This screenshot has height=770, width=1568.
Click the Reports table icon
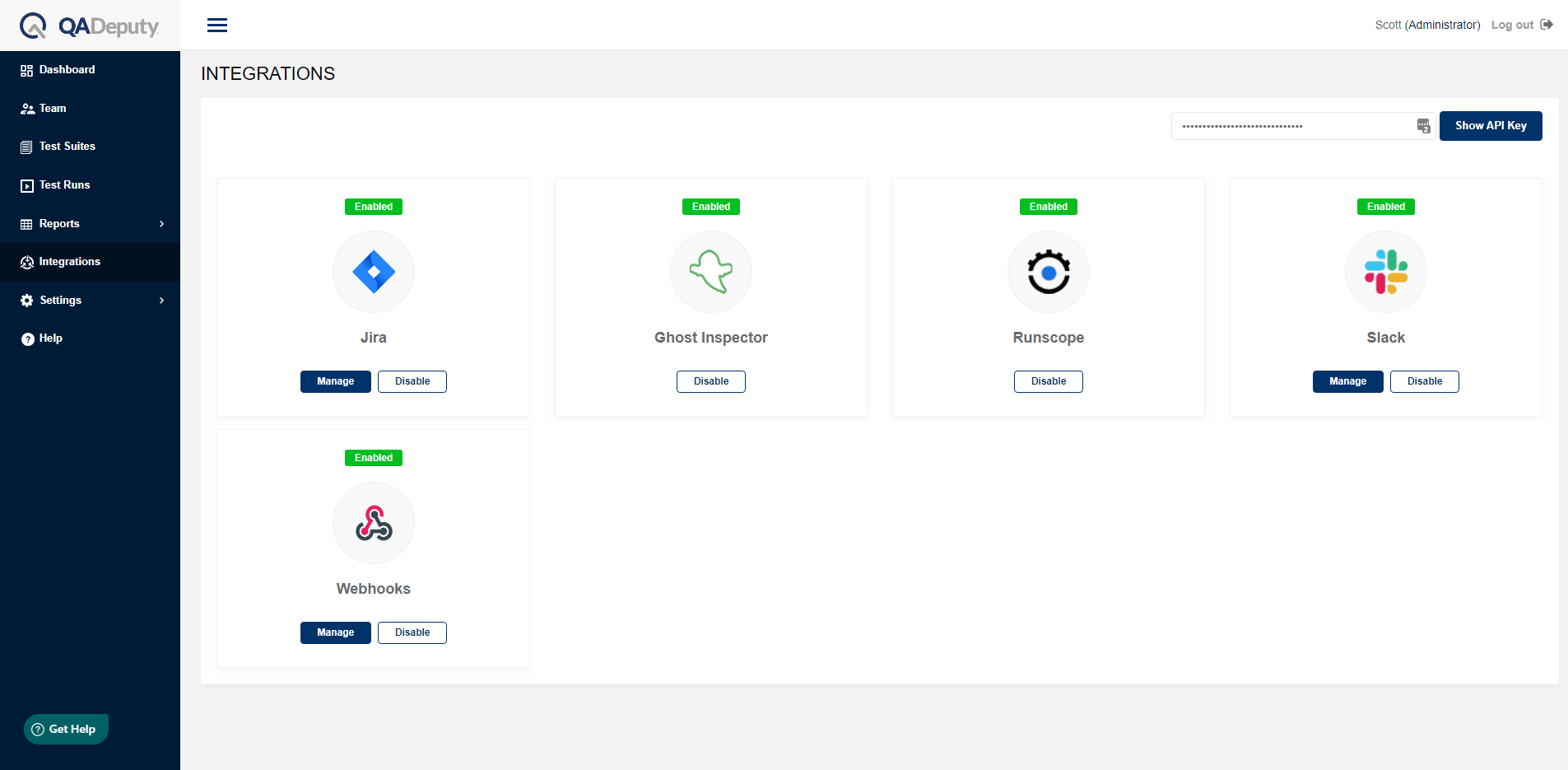26,224
